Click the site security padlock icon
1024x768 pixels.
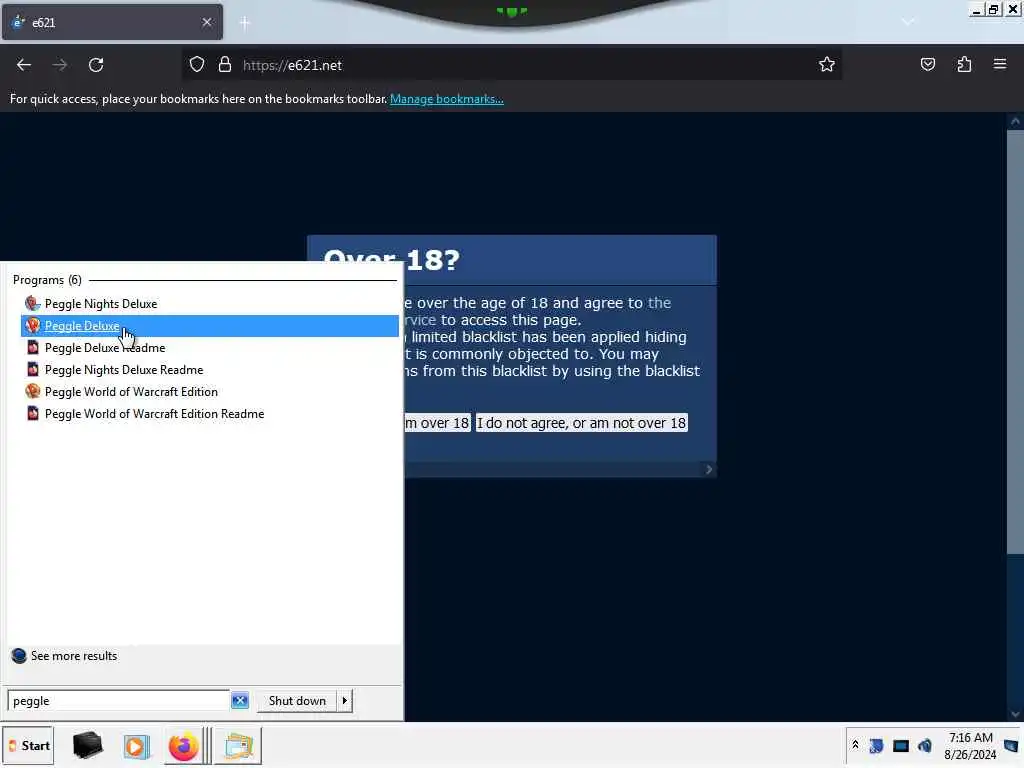[225, 65]
